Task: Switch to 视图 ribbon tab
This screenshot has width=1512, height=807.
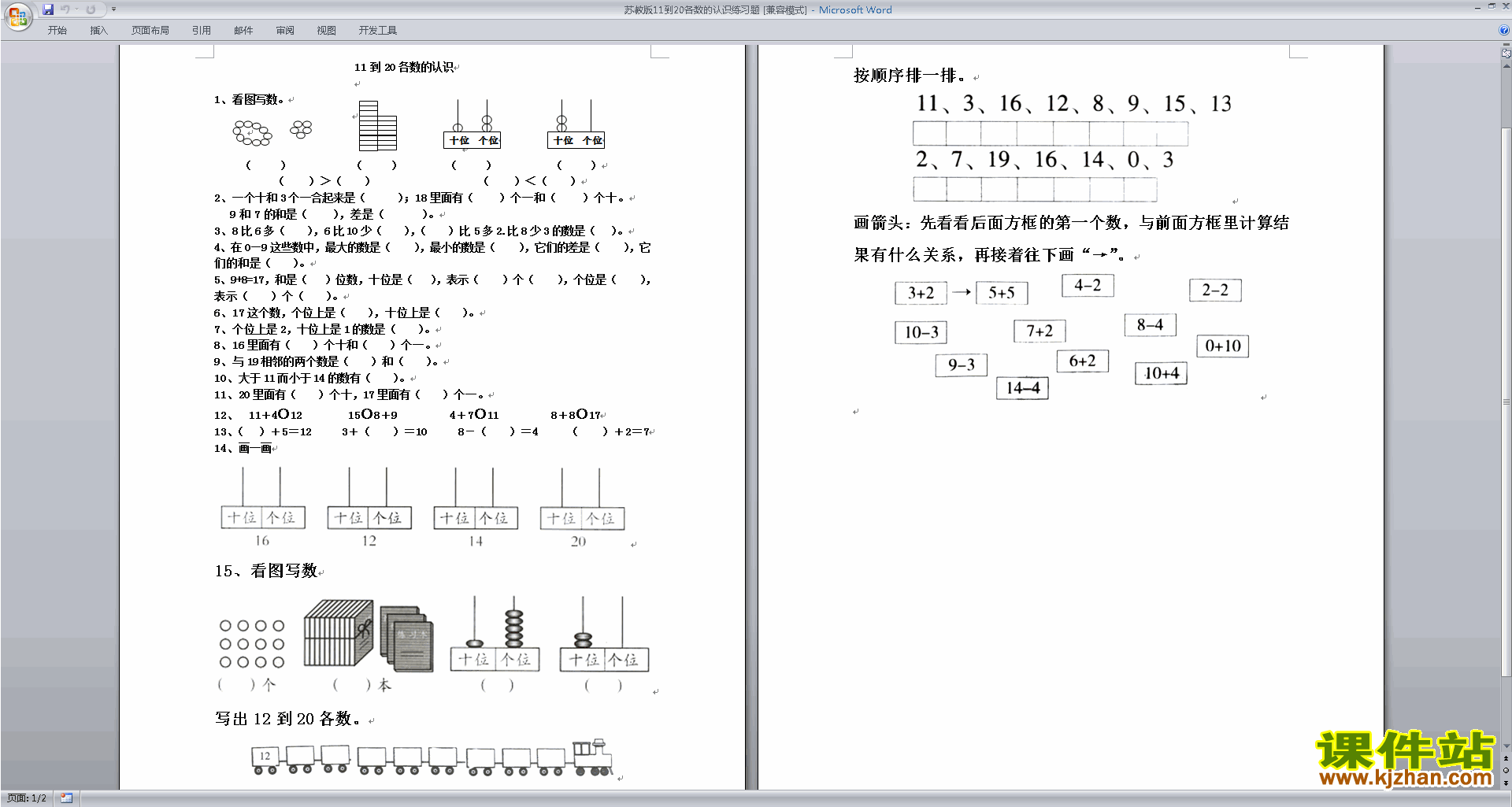Action: click(327, 31)
